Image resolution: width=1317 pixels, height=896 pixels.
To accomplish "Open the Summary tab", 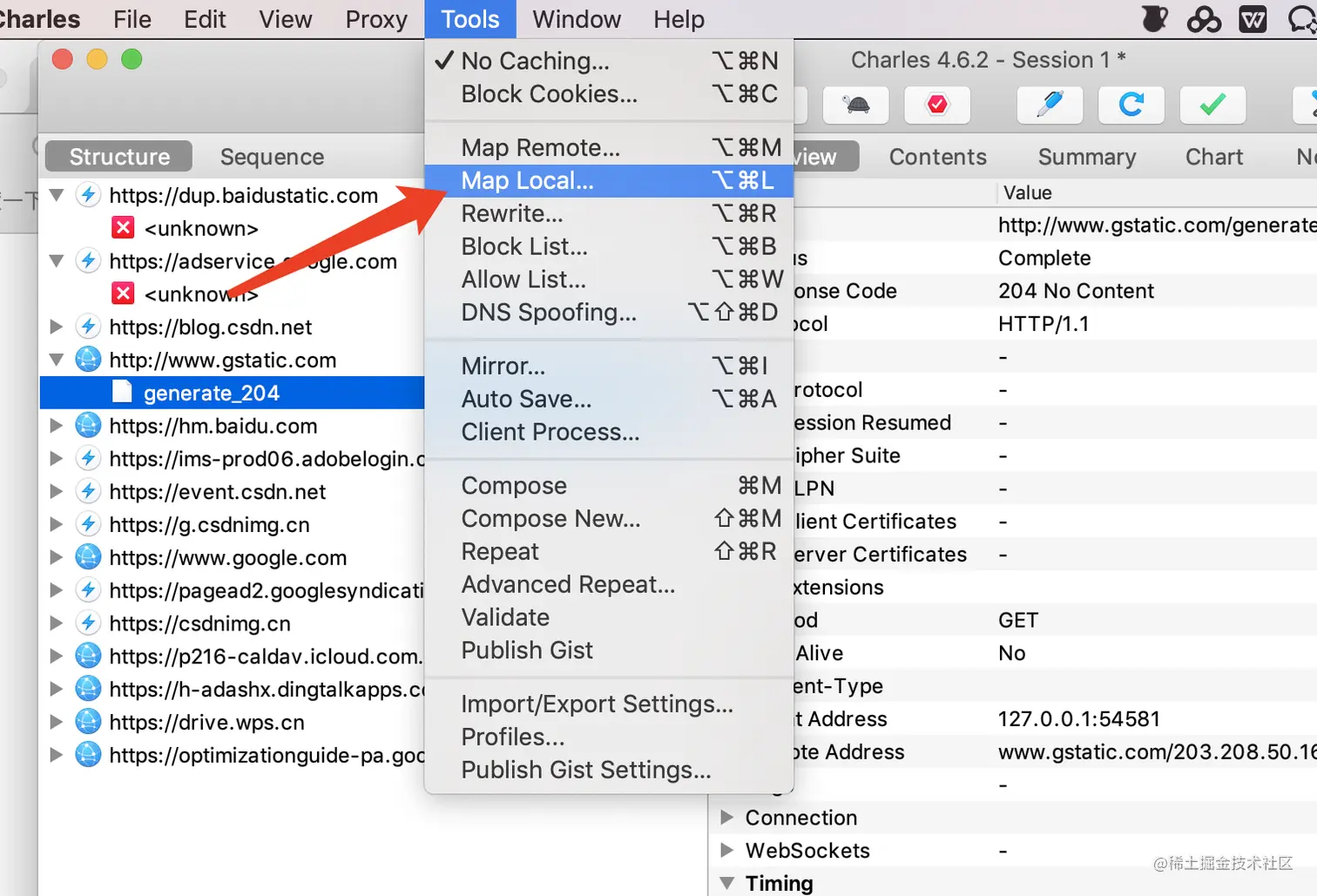I will point(1087,157).
